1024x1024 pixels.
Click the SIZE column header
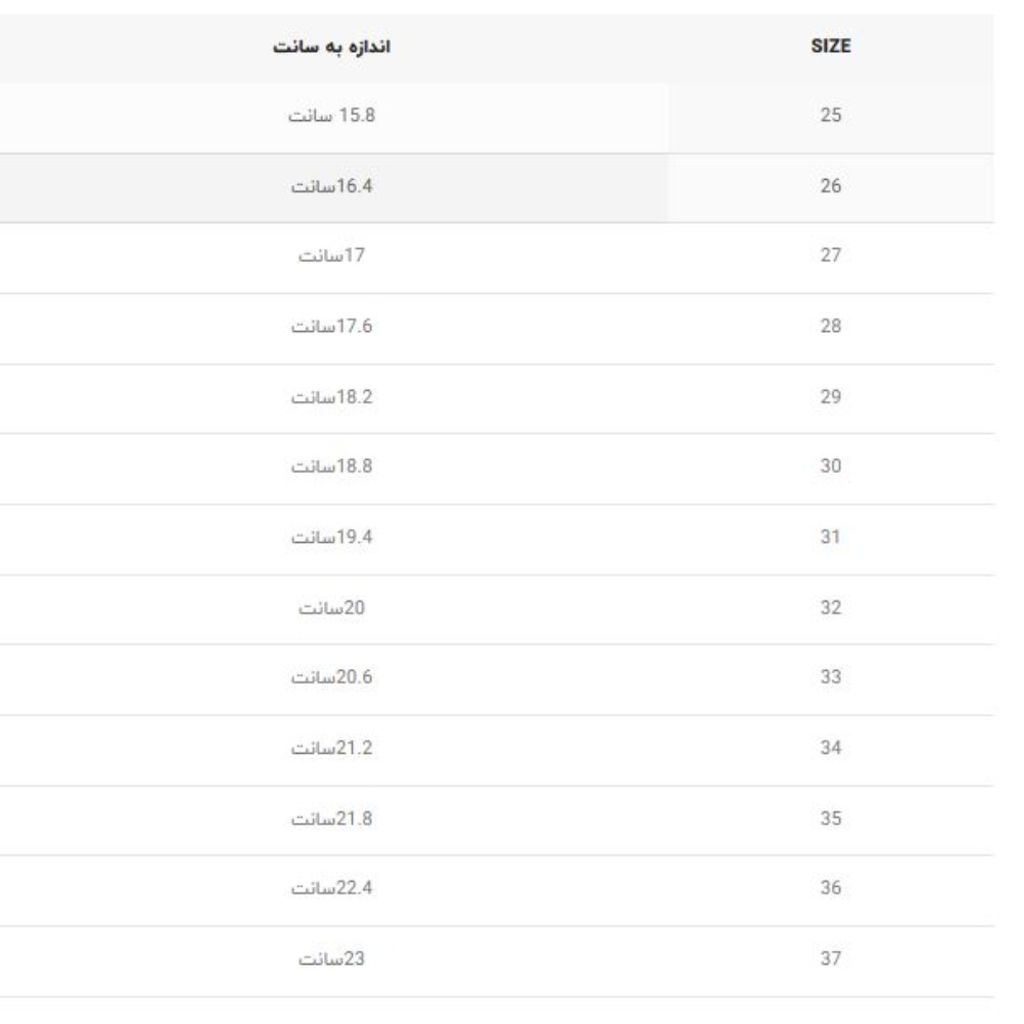833,47
